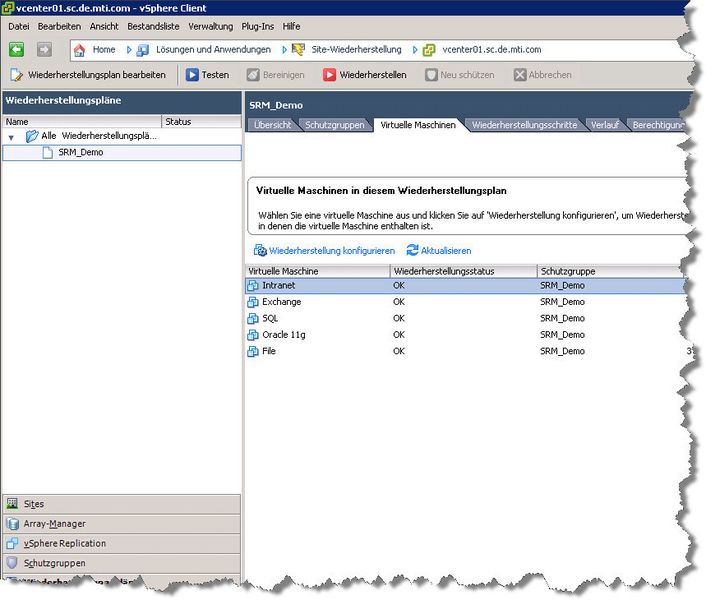Open the Hilfe menu
This screenshot has width=706, height=600.
click(x=291, y=27)
